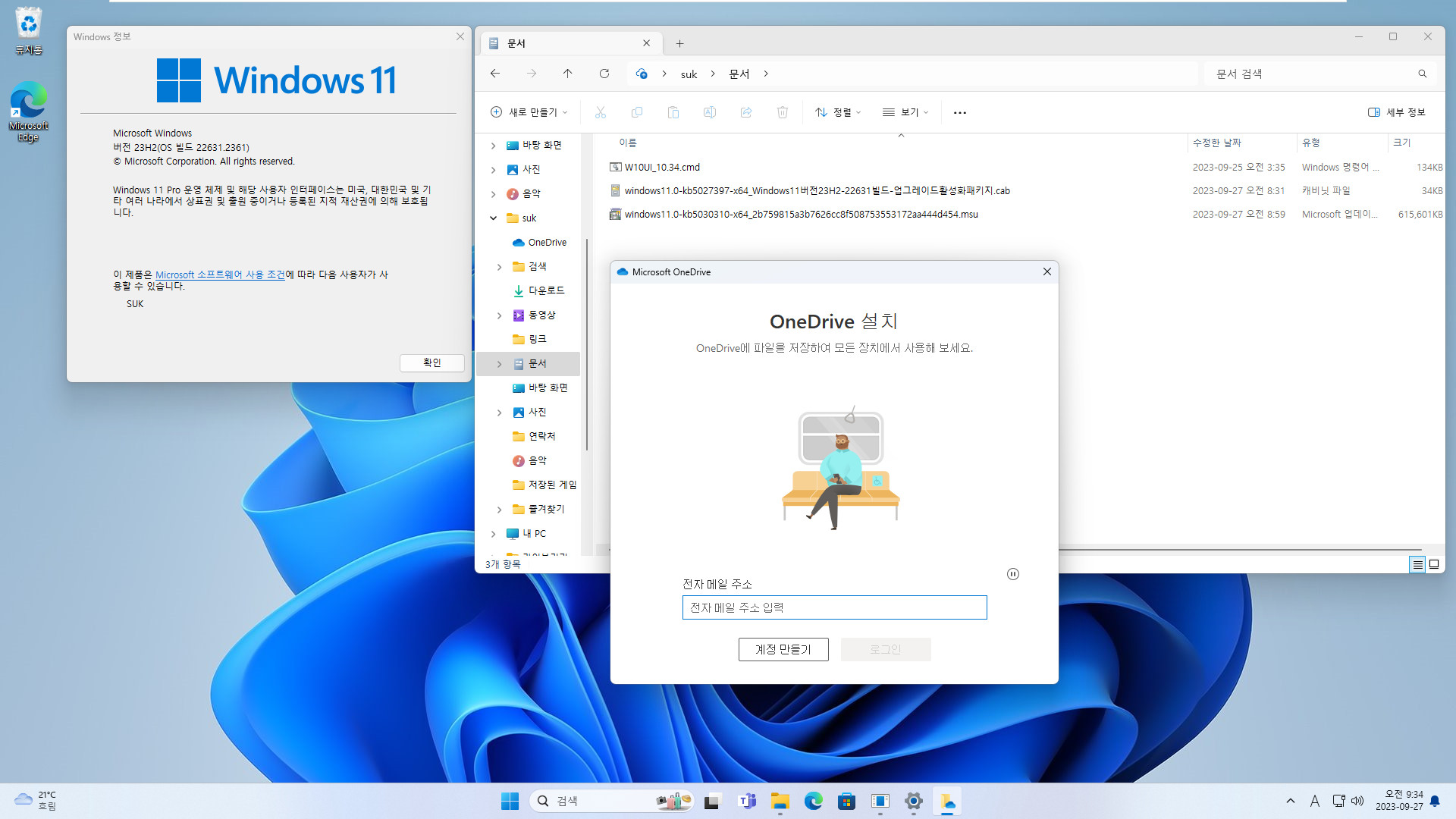
Task: Open Microsoft 소프트웨어 사용 조건 link
Action: click(220, 275)
